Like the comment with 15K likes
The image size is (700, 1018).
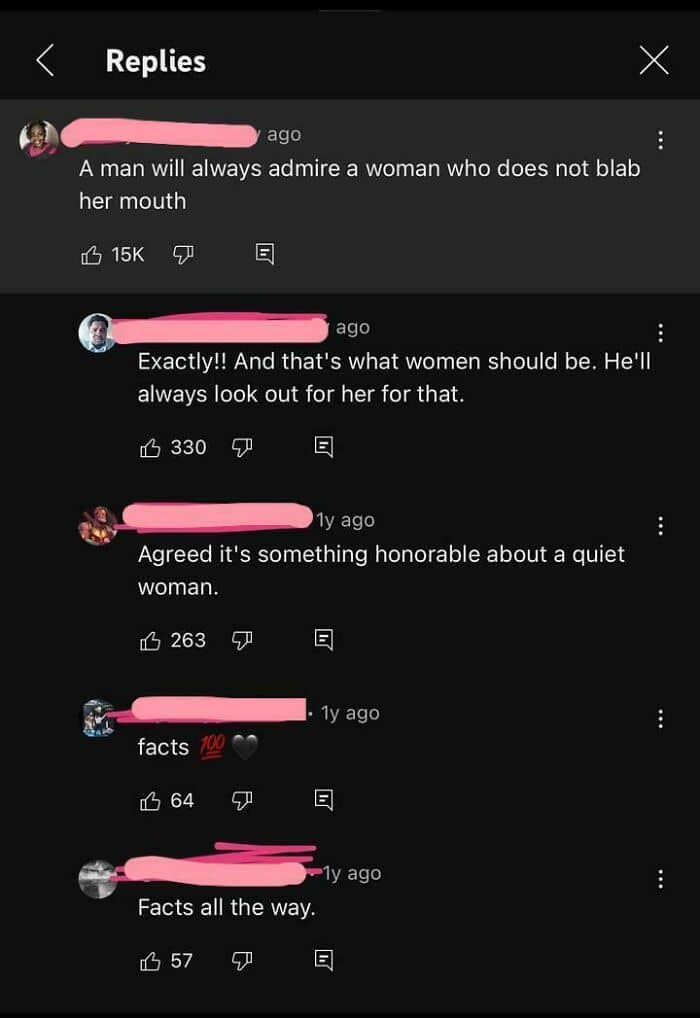(x=91, y=255)
